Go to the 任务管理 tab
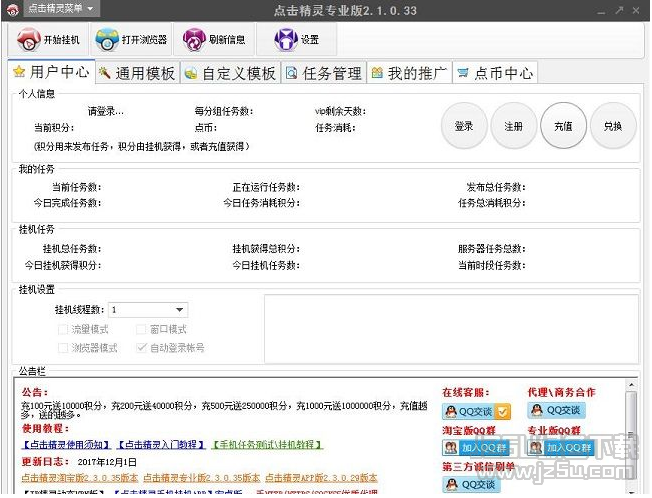This screenshot has height=498, width=652. click(x=324, y=73)
